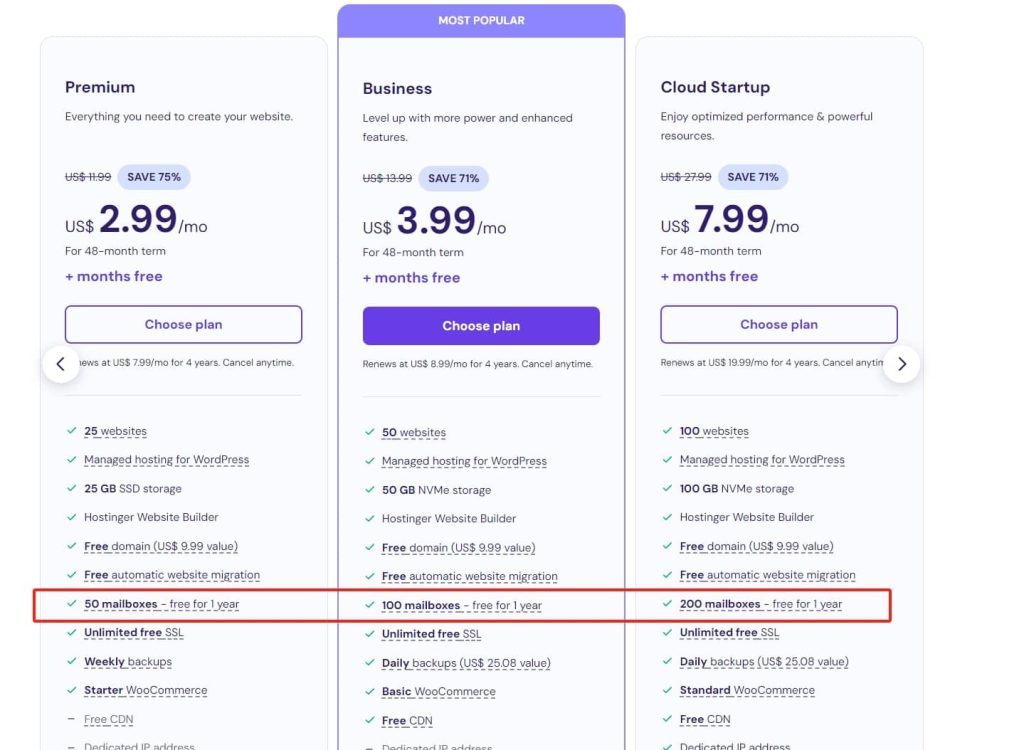Viewport: 1024px width, 750px height.
Task: Click Managed hosting for WordPress under Premium
Action: 166,460
